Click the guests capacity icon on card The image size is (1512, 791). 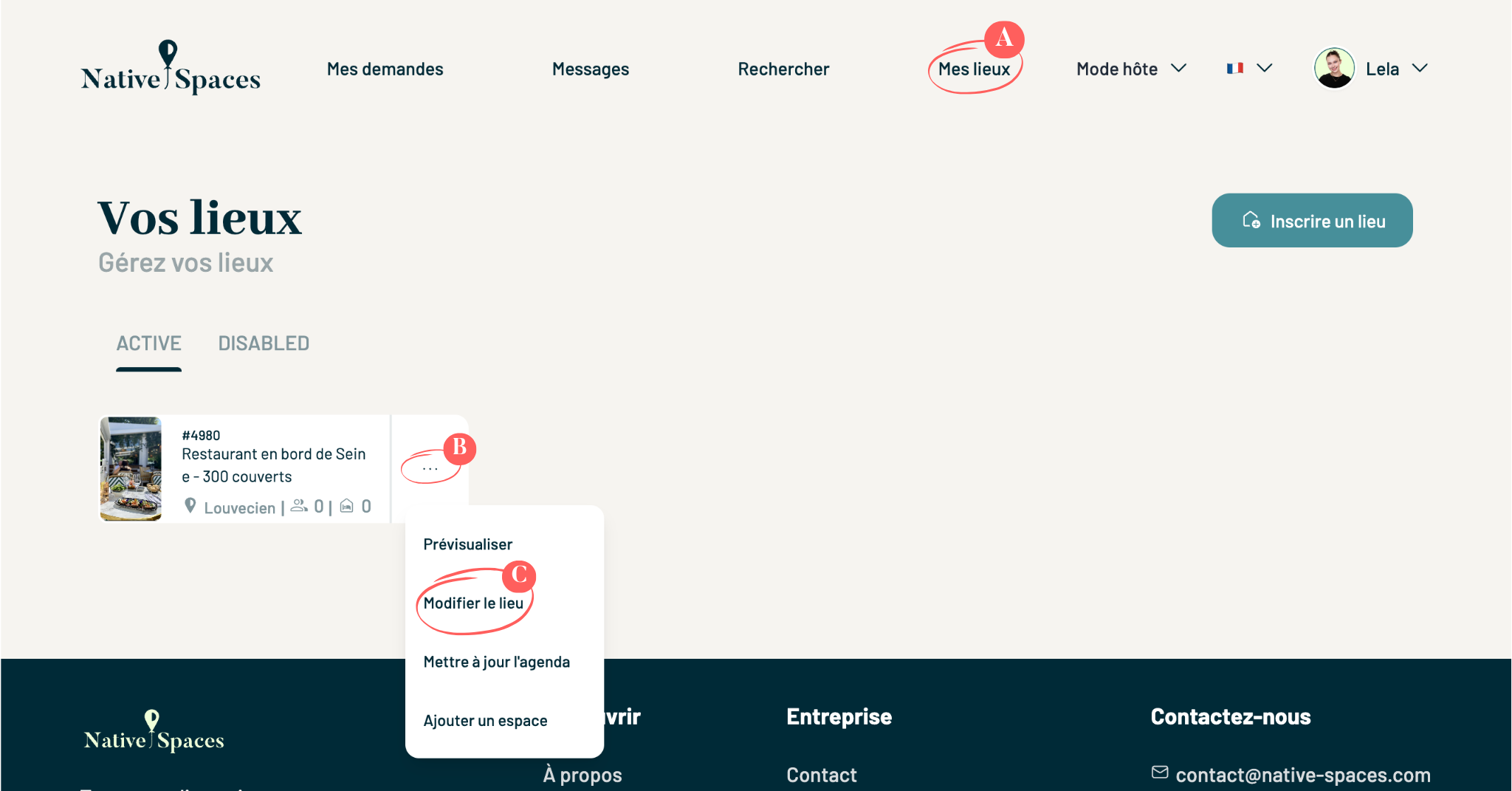click(299, 506)
